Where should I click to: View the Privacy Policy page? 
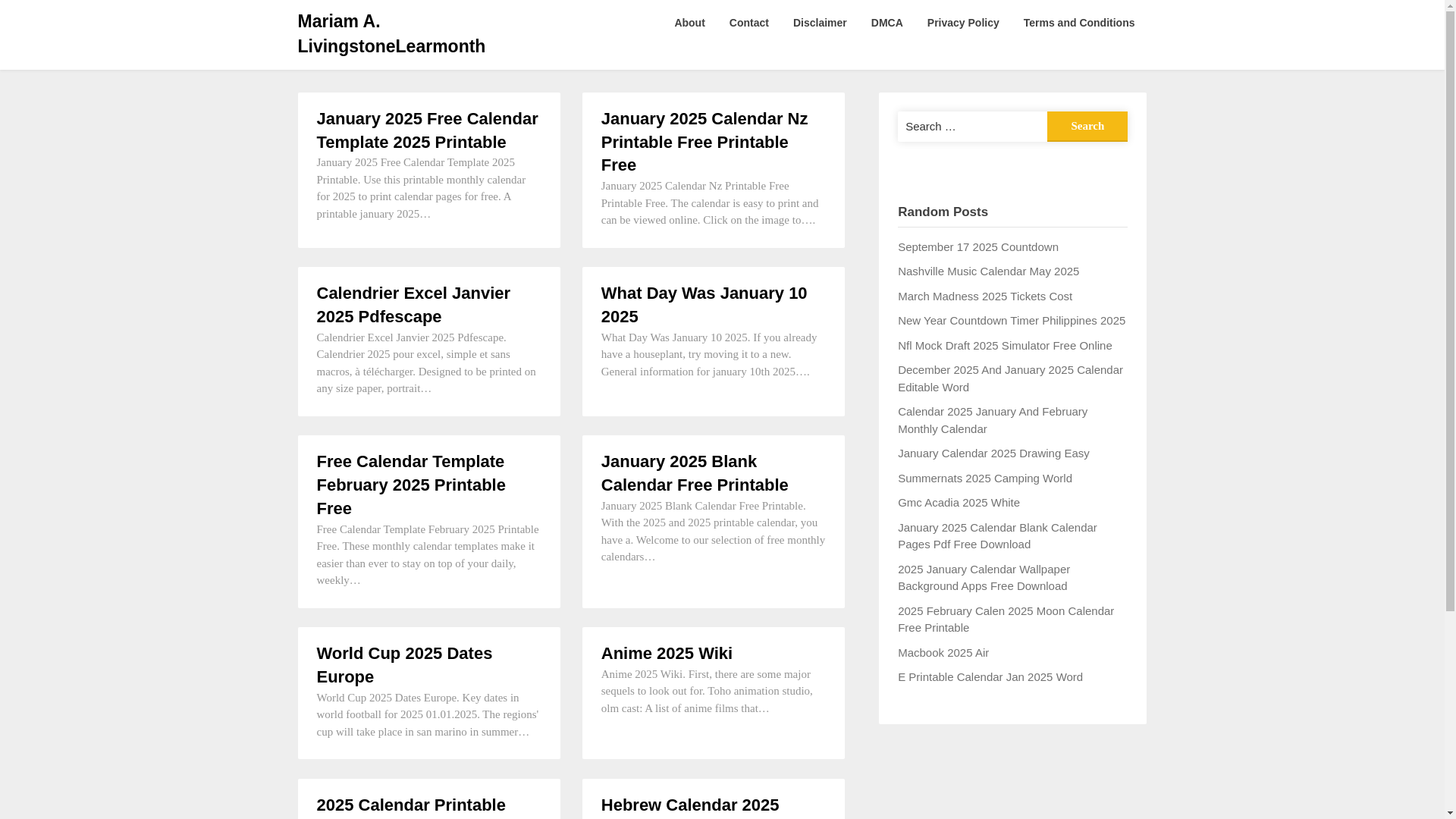(x=962, y=23)
